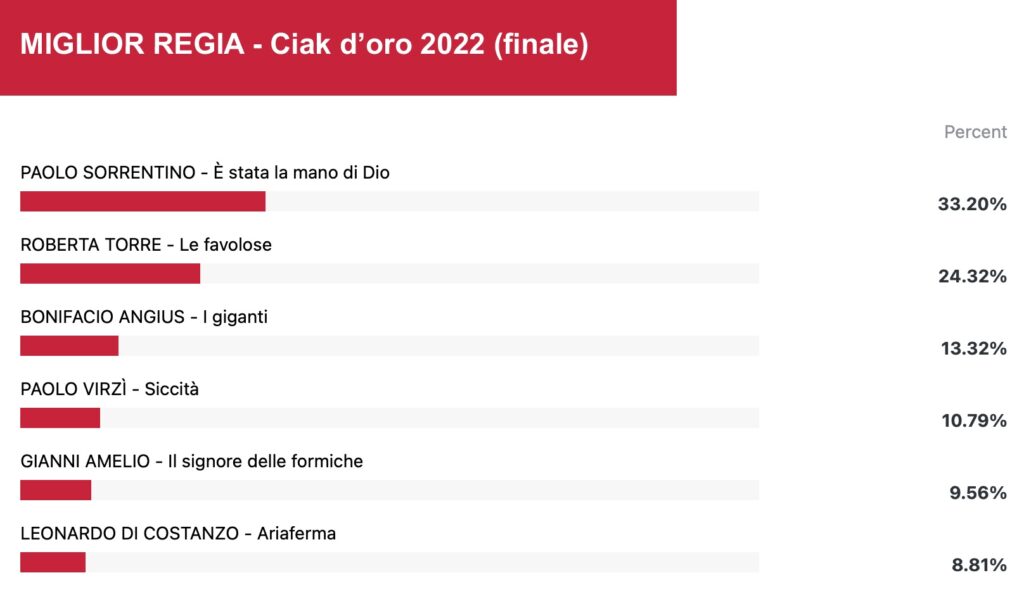Select the LEONARDO DI COSTANZO - Ariaferma label
This screenshot has height=599, width=1024.
coord(178,534)
